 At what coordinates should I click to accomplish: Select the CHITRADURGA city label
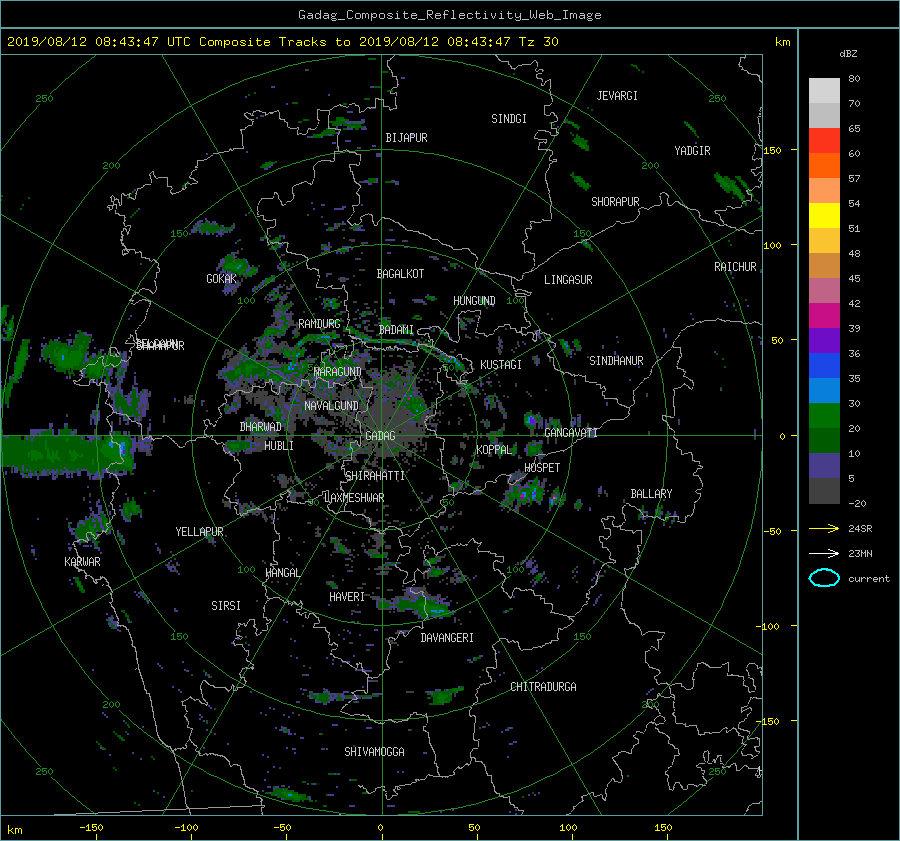click(x=543, y=687)
